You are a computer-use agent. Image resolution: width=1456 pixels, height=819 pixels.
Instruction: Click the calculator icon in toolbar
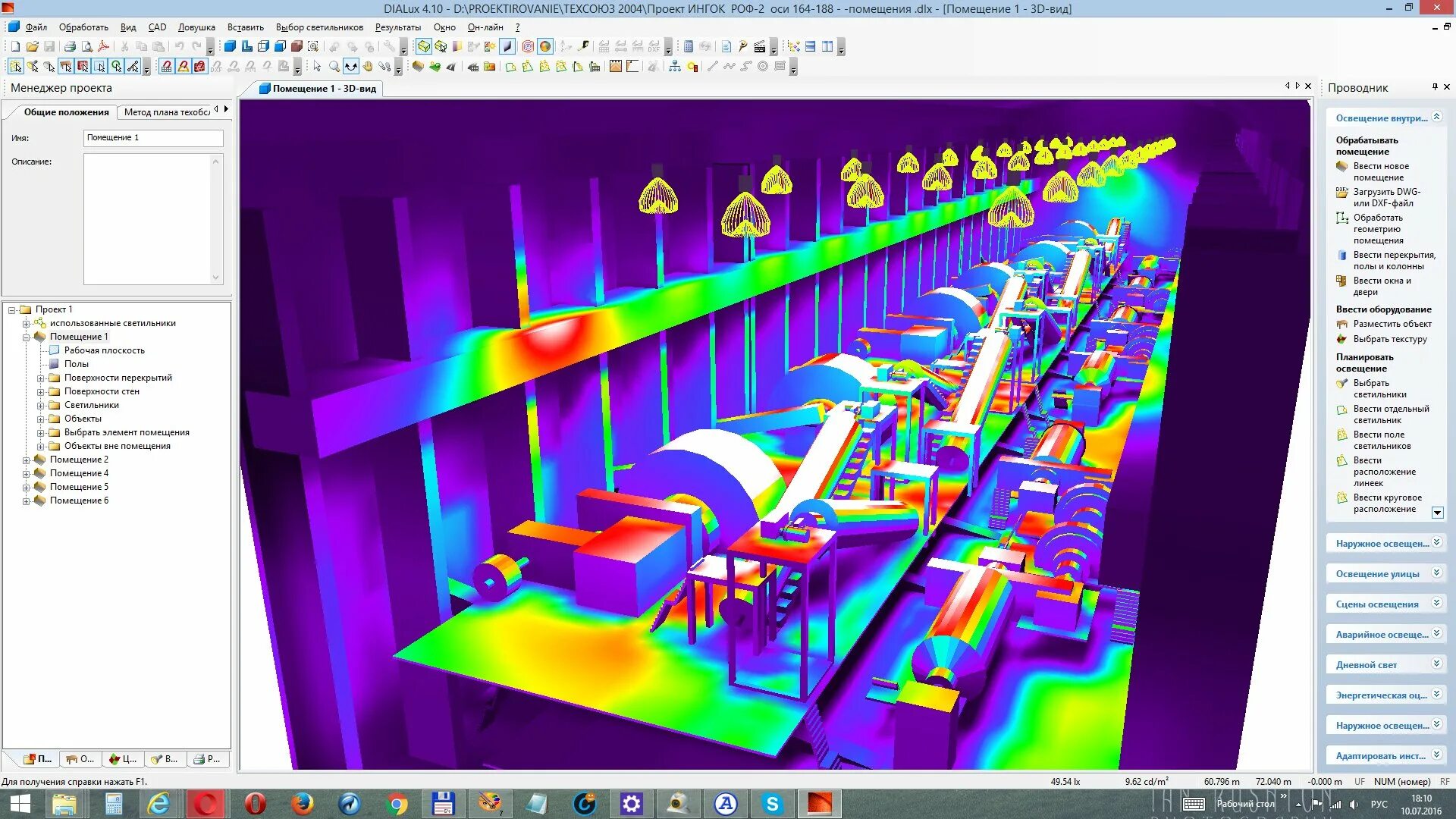[688, 46]
